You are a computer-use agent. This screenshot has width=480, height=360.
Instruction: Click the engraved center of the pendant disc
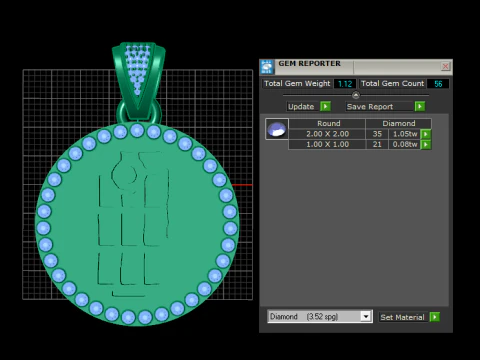coord(133,223)
